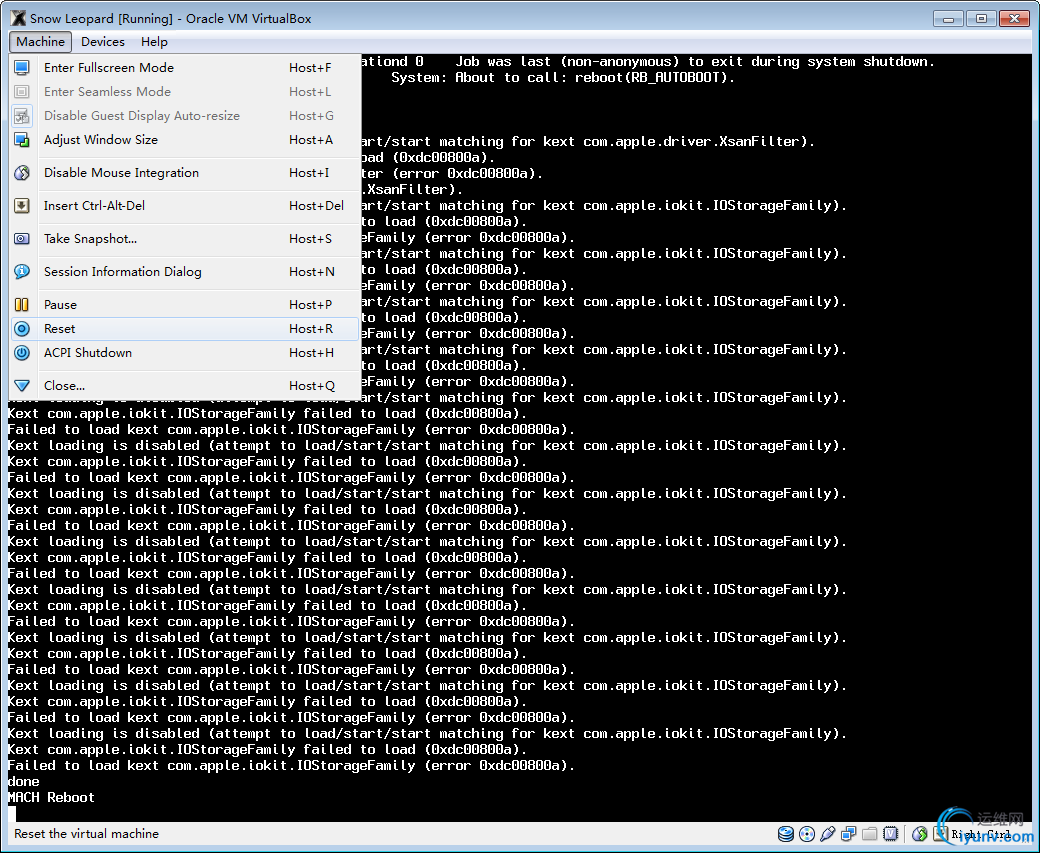Viewport: 1040px width, 853px height.
Task: Open the Machine menu
Action: coord(40,42)
